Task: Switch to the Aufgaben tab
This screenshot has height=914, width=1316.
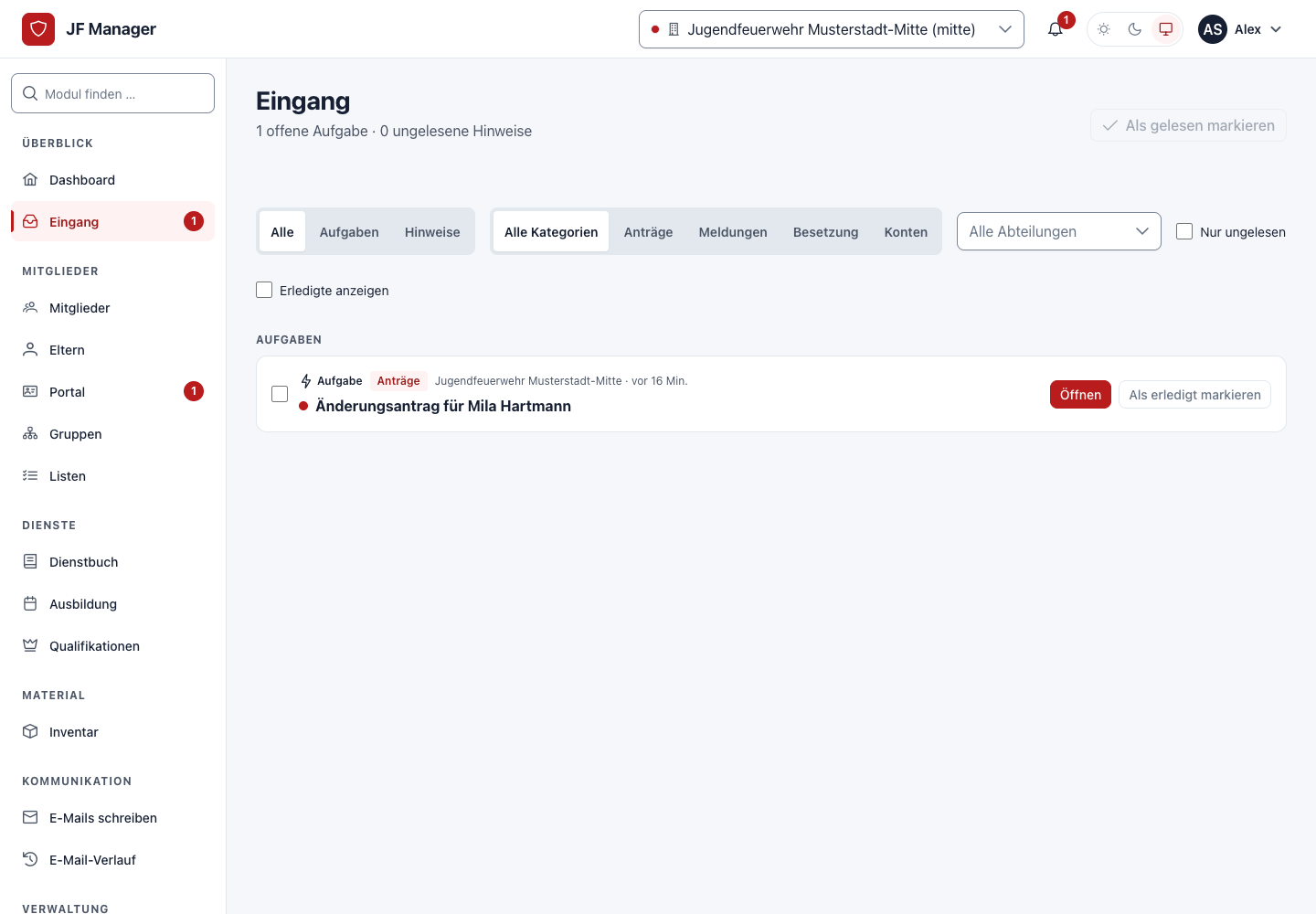Action: (x=349, y=232)
